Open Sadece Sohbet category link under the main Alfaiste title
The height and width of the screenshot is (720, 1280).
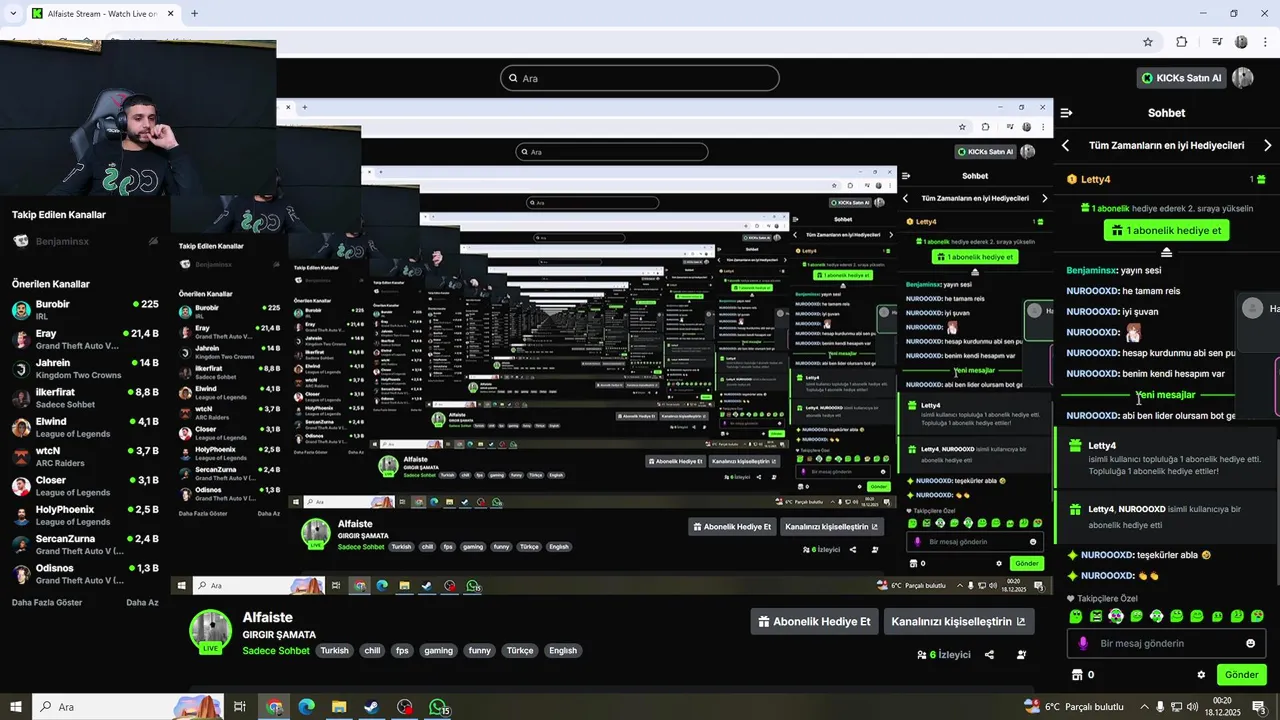click(x=276, y=650)
